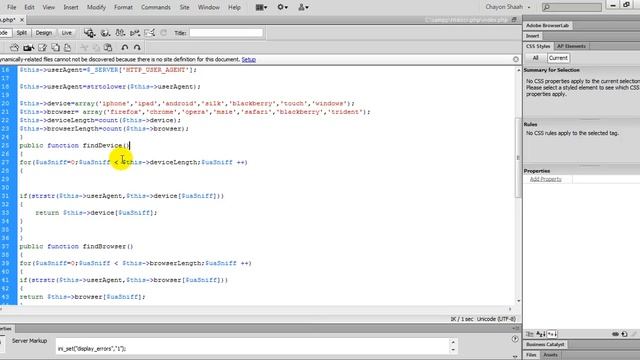Click the W3C validation icon

point(135,33)
